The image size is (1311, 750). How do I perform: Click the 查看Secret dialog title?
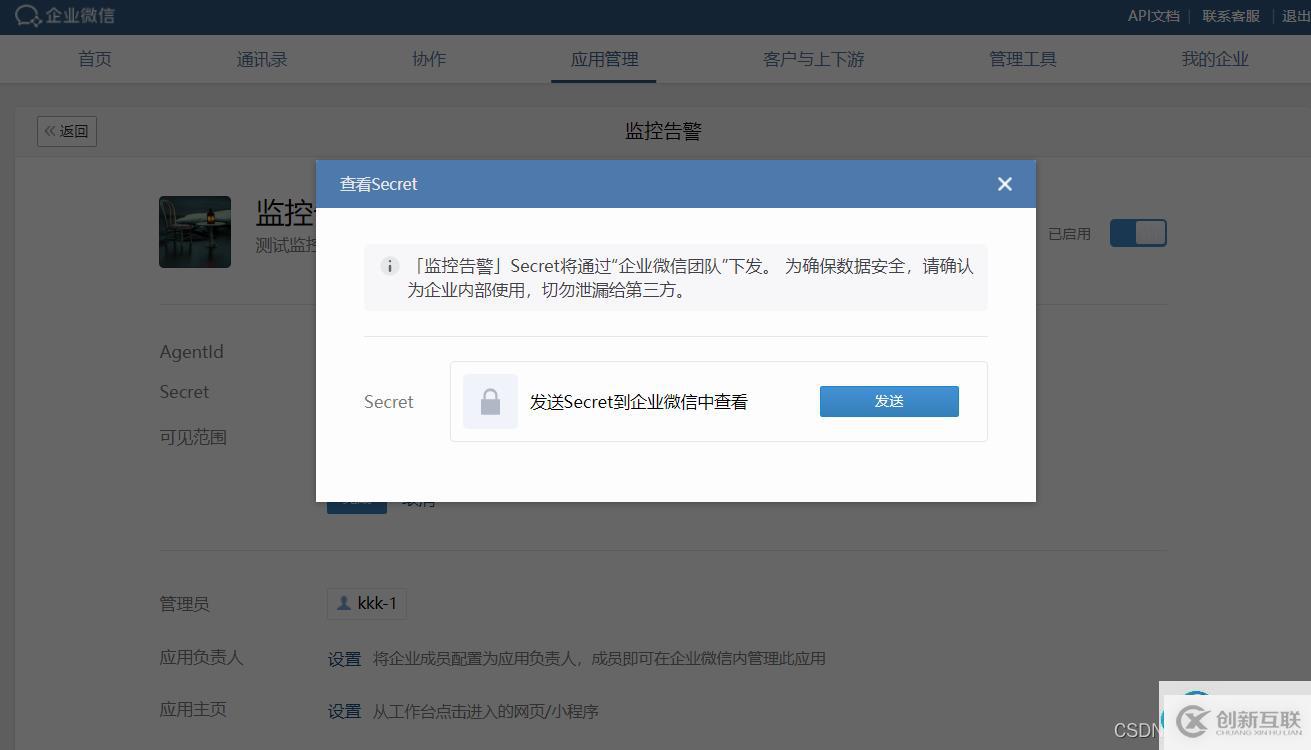click(x=378, y=184)
